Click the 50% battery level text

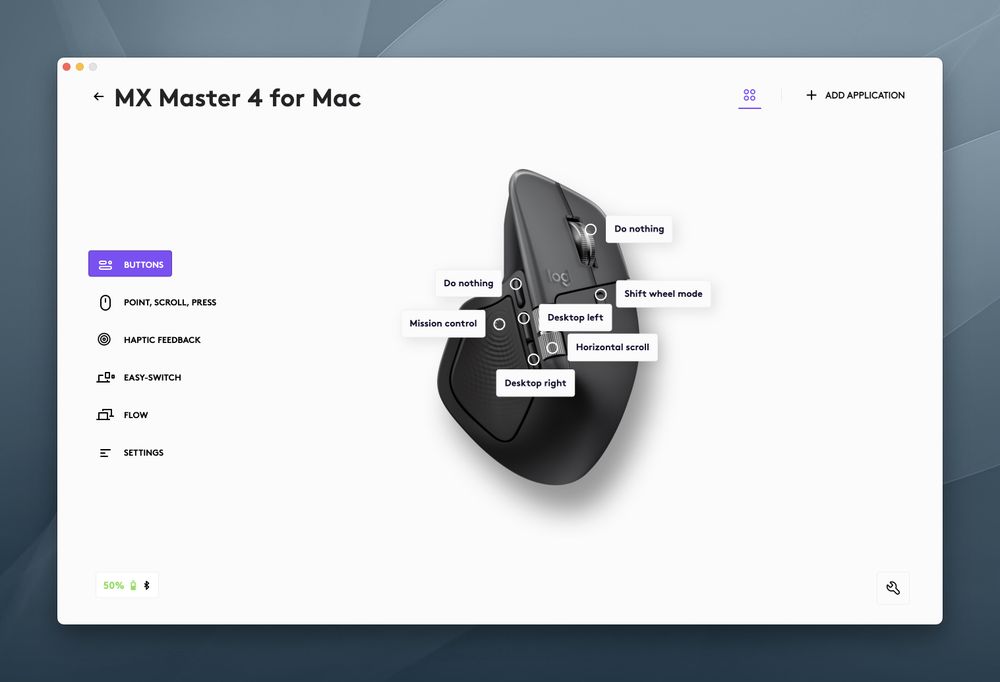click(x=114, y=585)
